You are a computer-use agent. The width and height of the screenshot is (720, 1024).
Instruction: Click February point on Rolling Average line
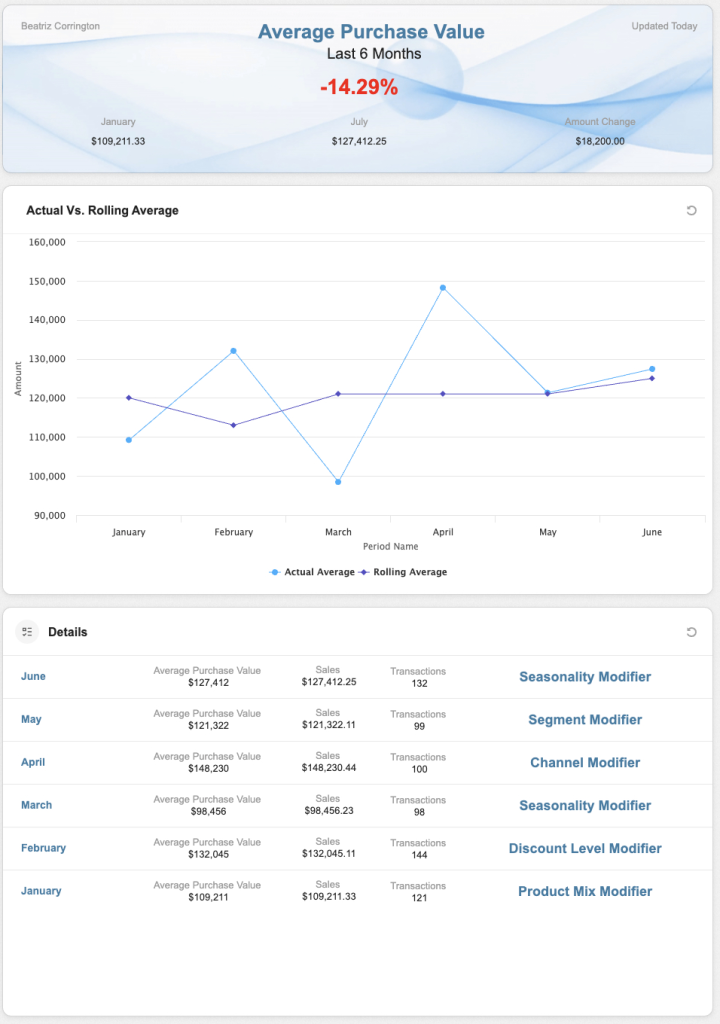point(233,425)
